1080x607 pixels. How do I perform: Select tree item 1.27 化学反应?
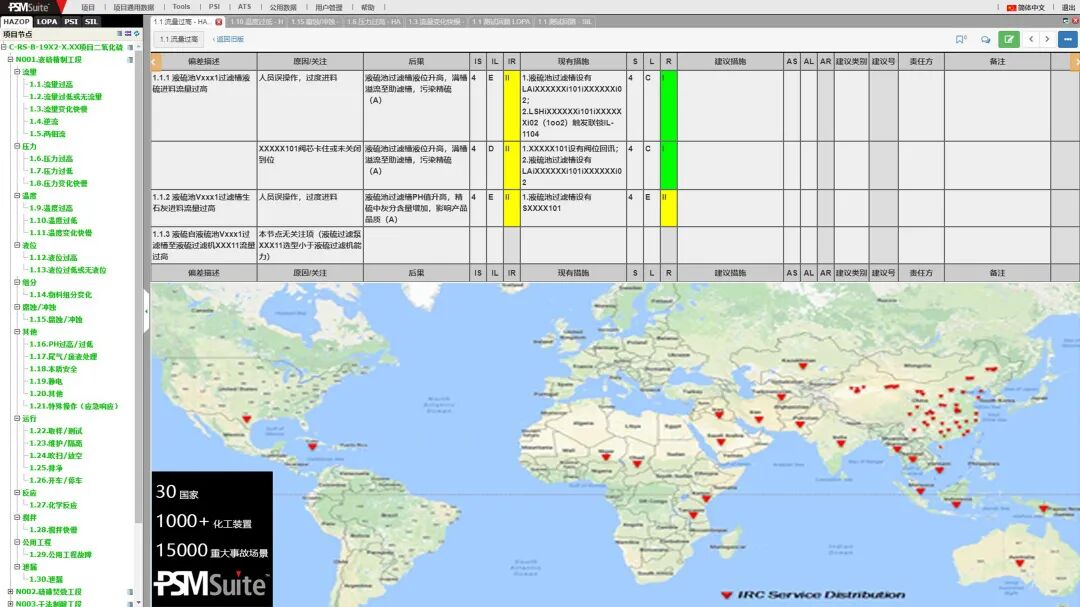[53, 505]
